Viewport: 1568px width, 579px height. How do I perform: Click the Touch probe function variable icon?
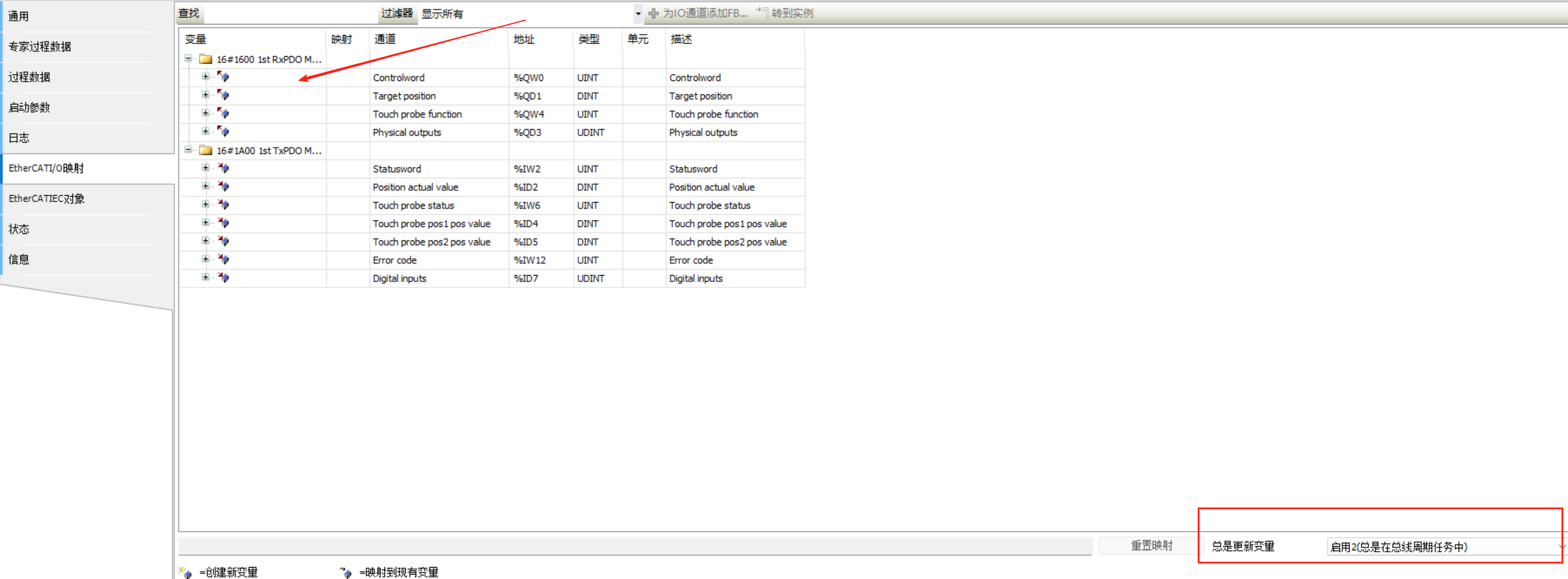(224, 113)
